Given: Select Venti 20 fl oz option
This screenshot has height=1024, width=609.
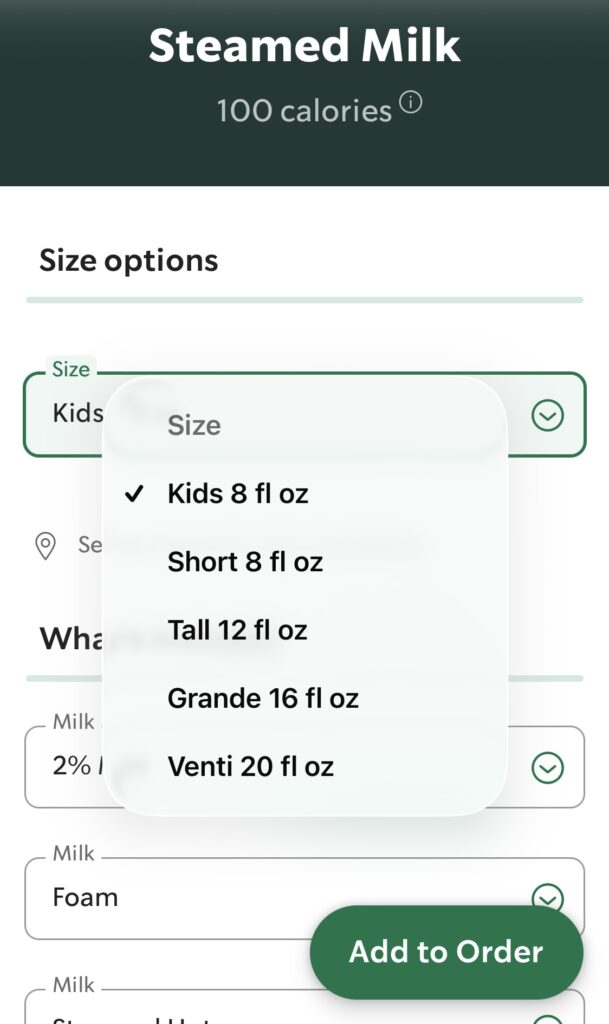Looking at the screenshot, I should (250, 767).
